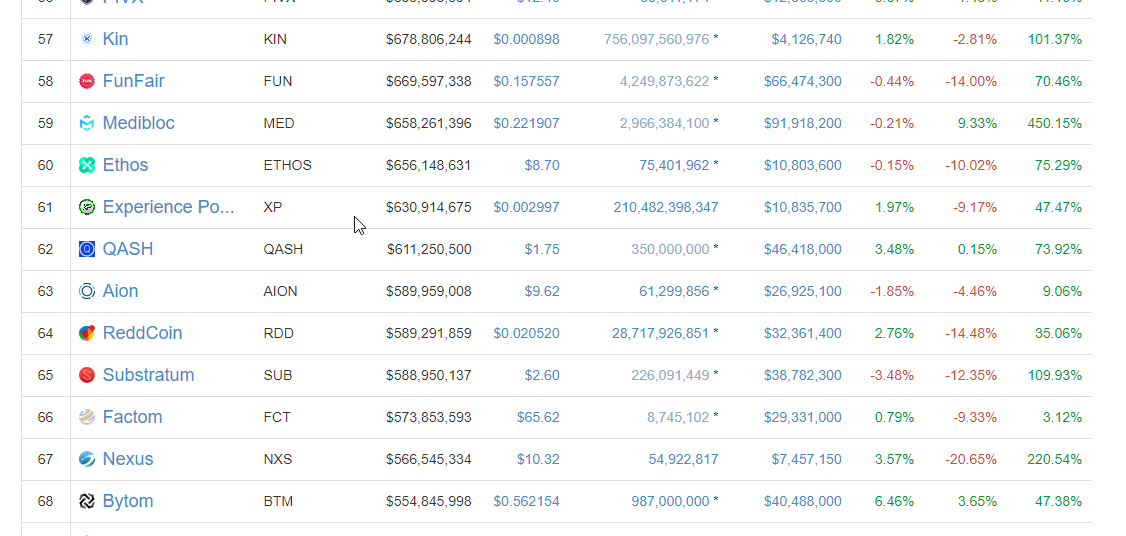Image resolution: width=1126 pixels, height=536 pixels.
Task: Click Factom price $65.62
Action: pyautogui.click(x=539, y=417)
